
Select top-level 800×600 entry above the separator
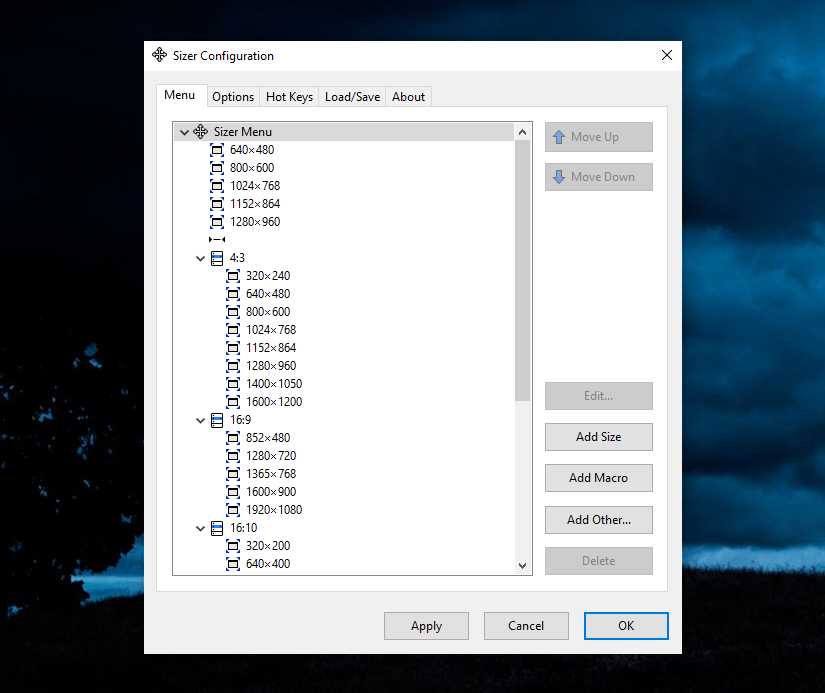coord(252,168)
